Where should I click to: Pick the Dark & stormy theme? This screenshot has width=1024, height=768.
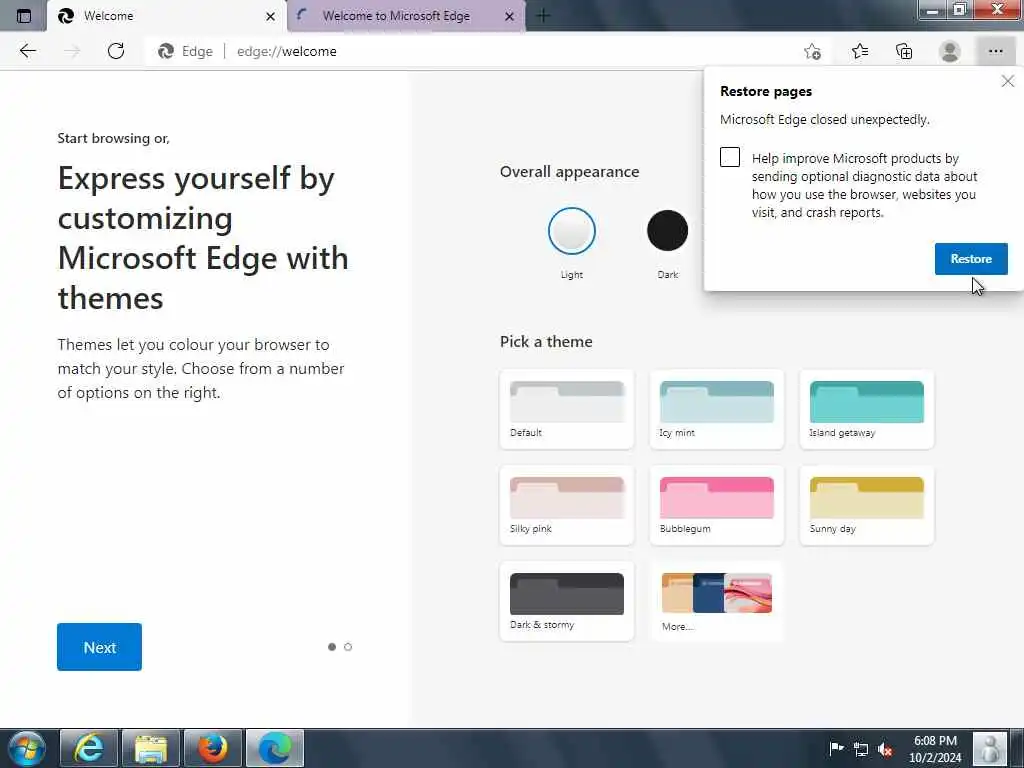pyautogui.click(x=566, y=601)
